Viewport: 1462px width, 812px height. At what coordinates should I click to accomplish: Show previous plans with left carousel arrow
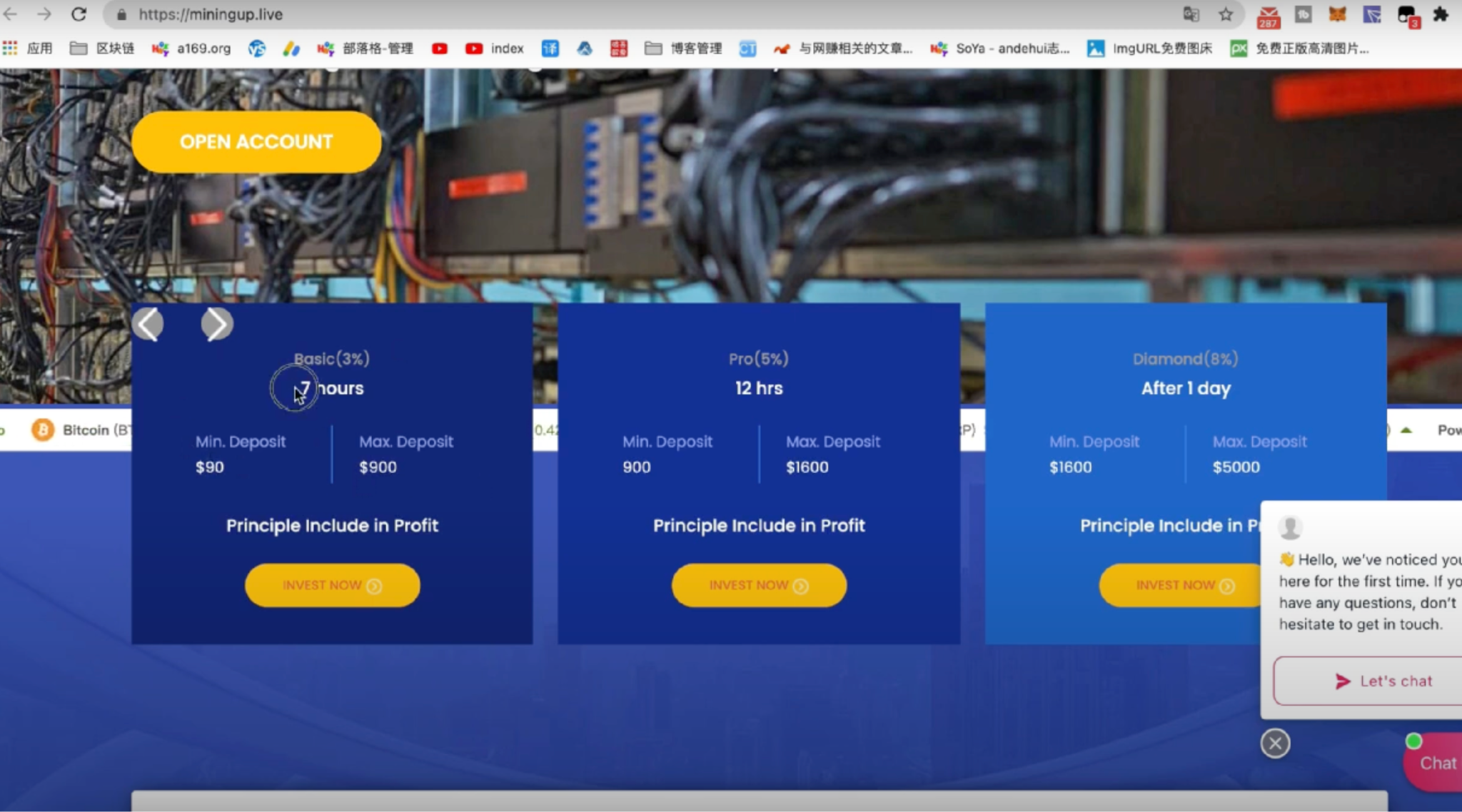(148, 325)
